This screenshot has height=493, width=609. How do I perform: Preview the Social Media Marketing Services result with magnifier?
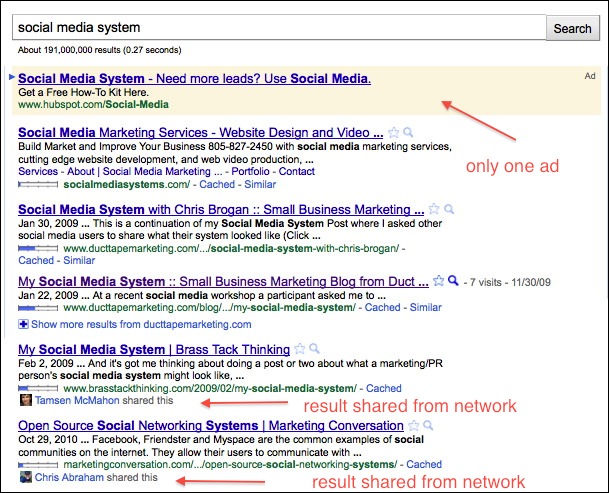click(408, 132)
